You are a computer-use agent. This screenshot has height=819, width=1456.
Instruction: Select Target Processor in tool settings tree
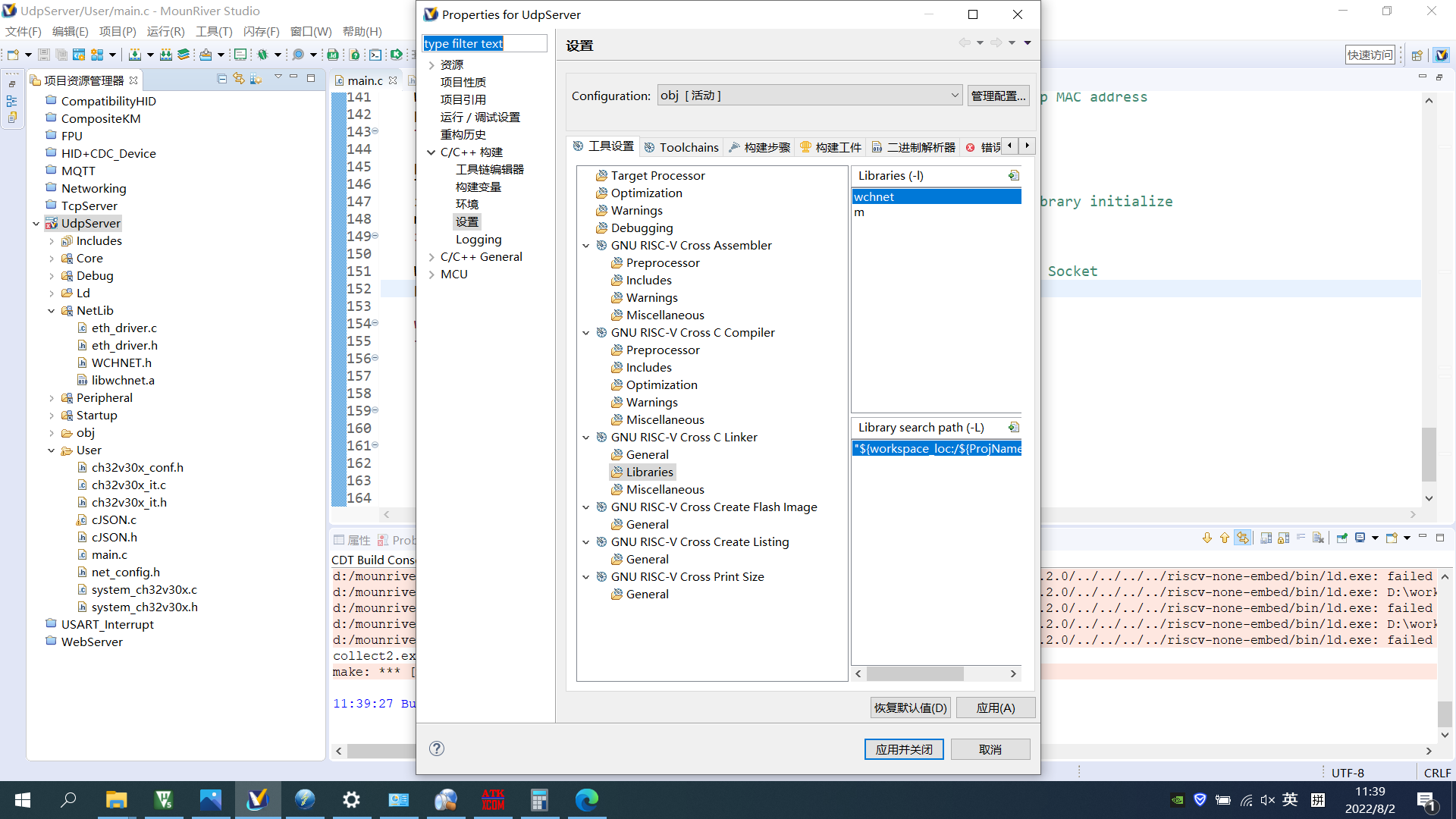coord(657,176)
